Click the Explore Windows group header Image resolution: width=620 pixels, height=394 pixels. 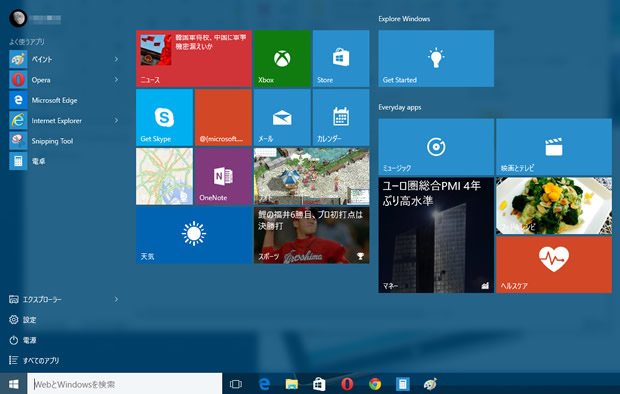click(x=404, y=19)
